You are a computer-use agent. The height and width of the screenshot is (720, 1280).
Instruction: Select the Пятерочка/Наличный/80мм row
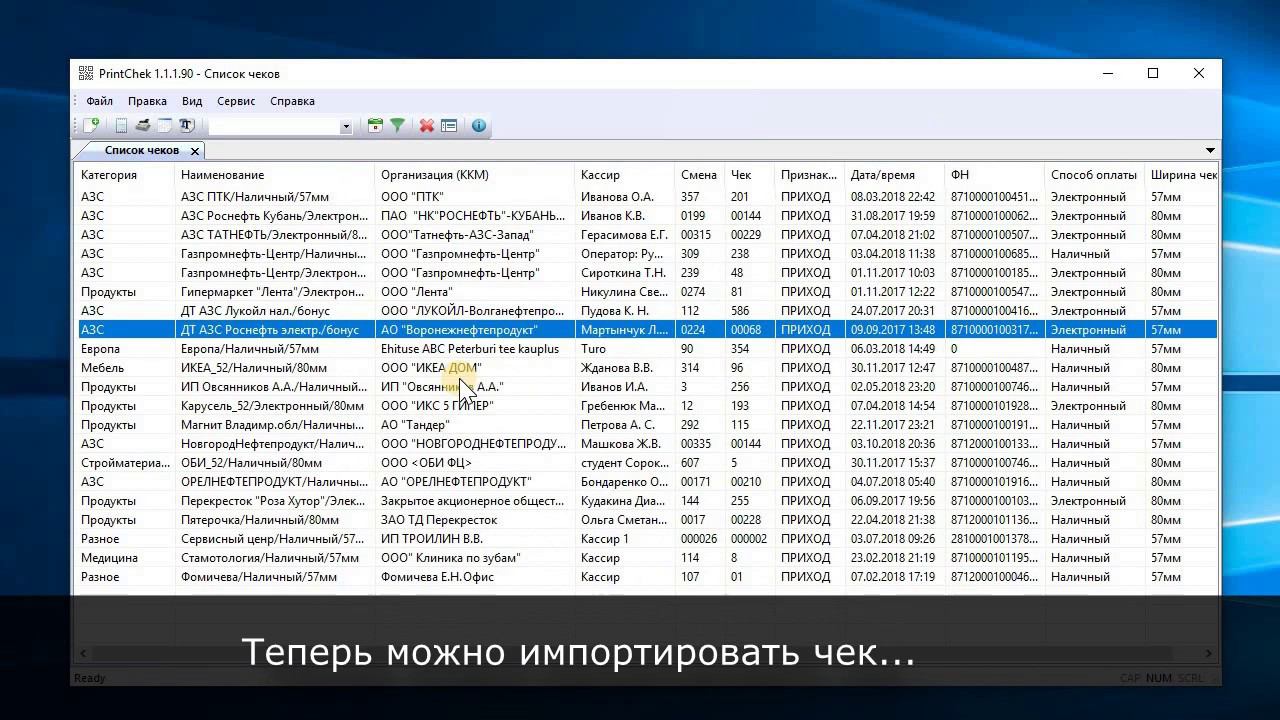coord(646,520)
